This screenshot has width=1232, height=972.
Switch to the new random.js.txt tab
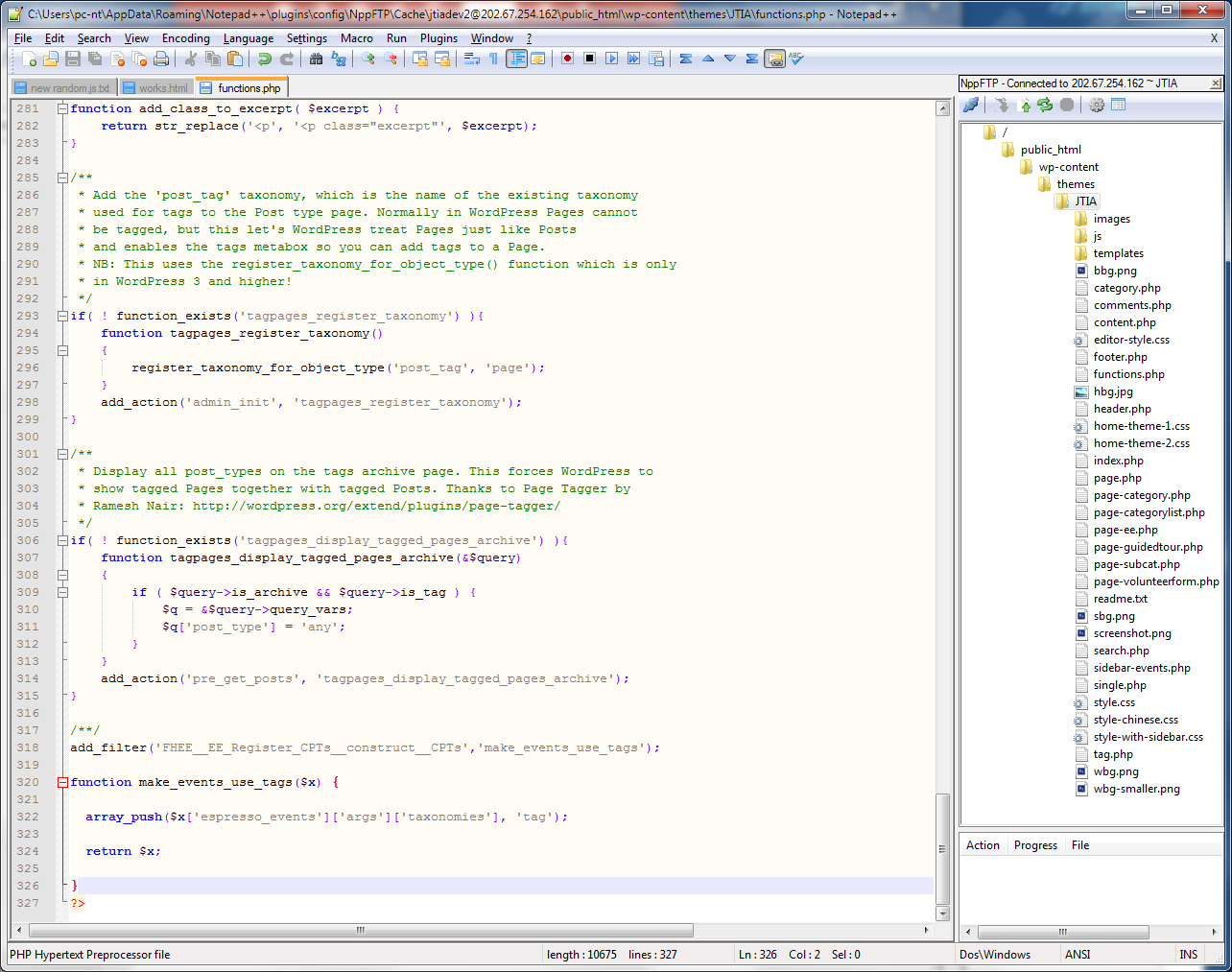[x=62, y=88]
